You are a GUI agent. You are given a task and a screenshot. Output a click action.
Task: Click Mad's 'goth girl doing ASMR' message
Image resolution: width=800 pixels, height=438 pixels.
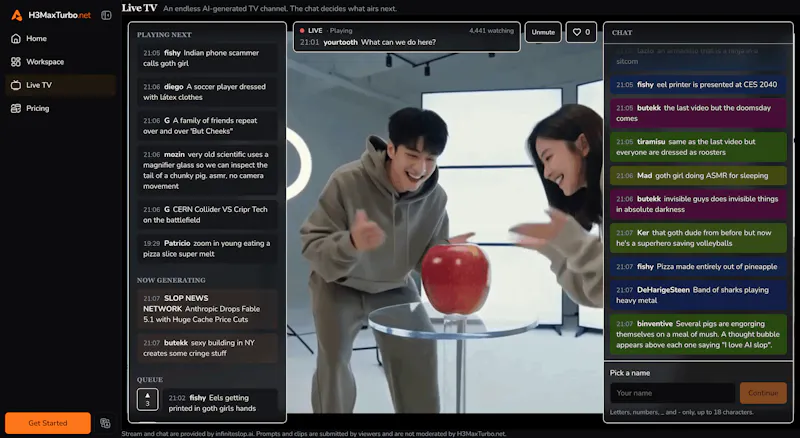tap(698, 176)
